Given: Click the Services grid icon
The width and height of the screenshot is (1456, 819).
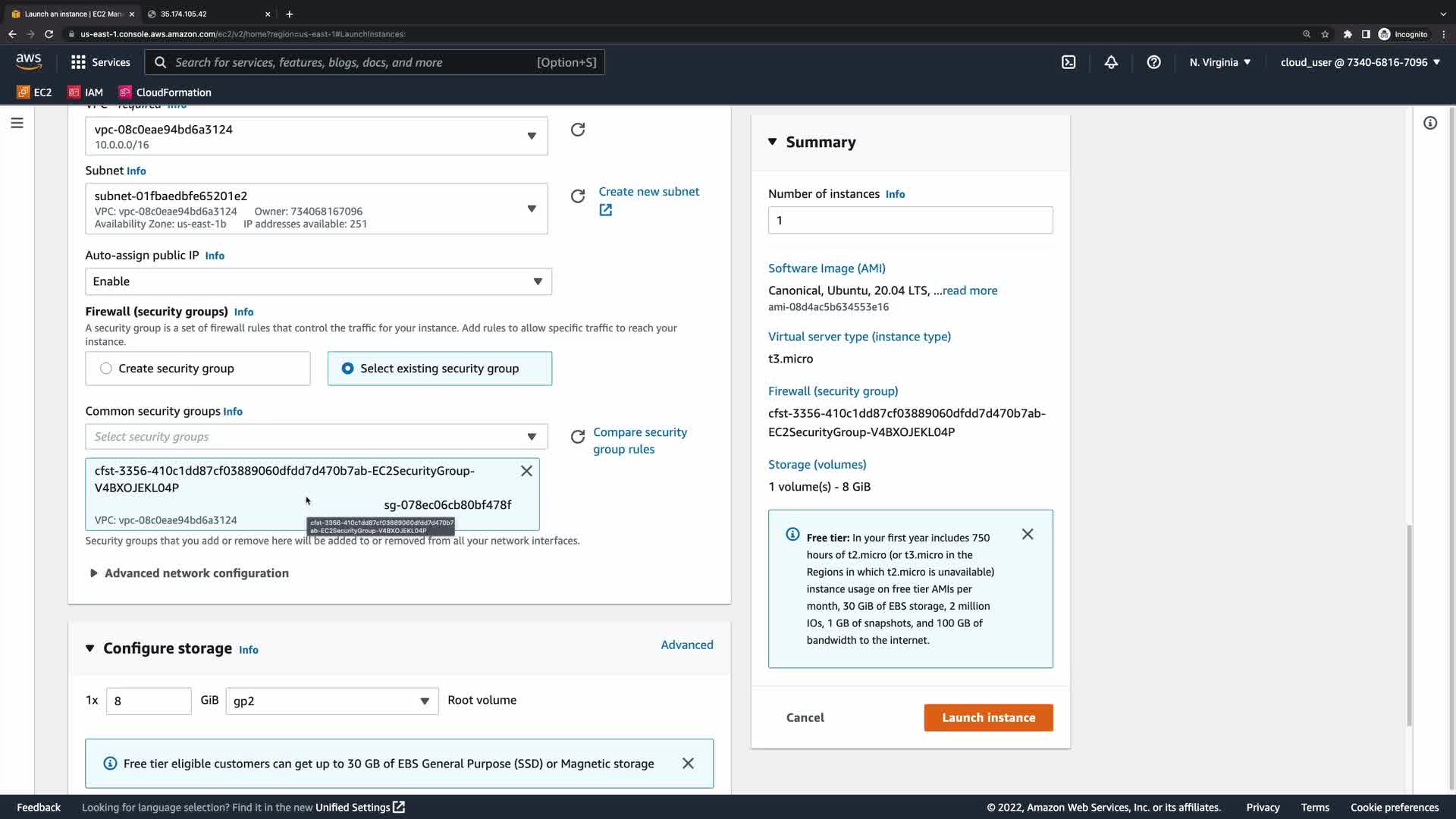Looking at the screenshot, I should (78, 62).
